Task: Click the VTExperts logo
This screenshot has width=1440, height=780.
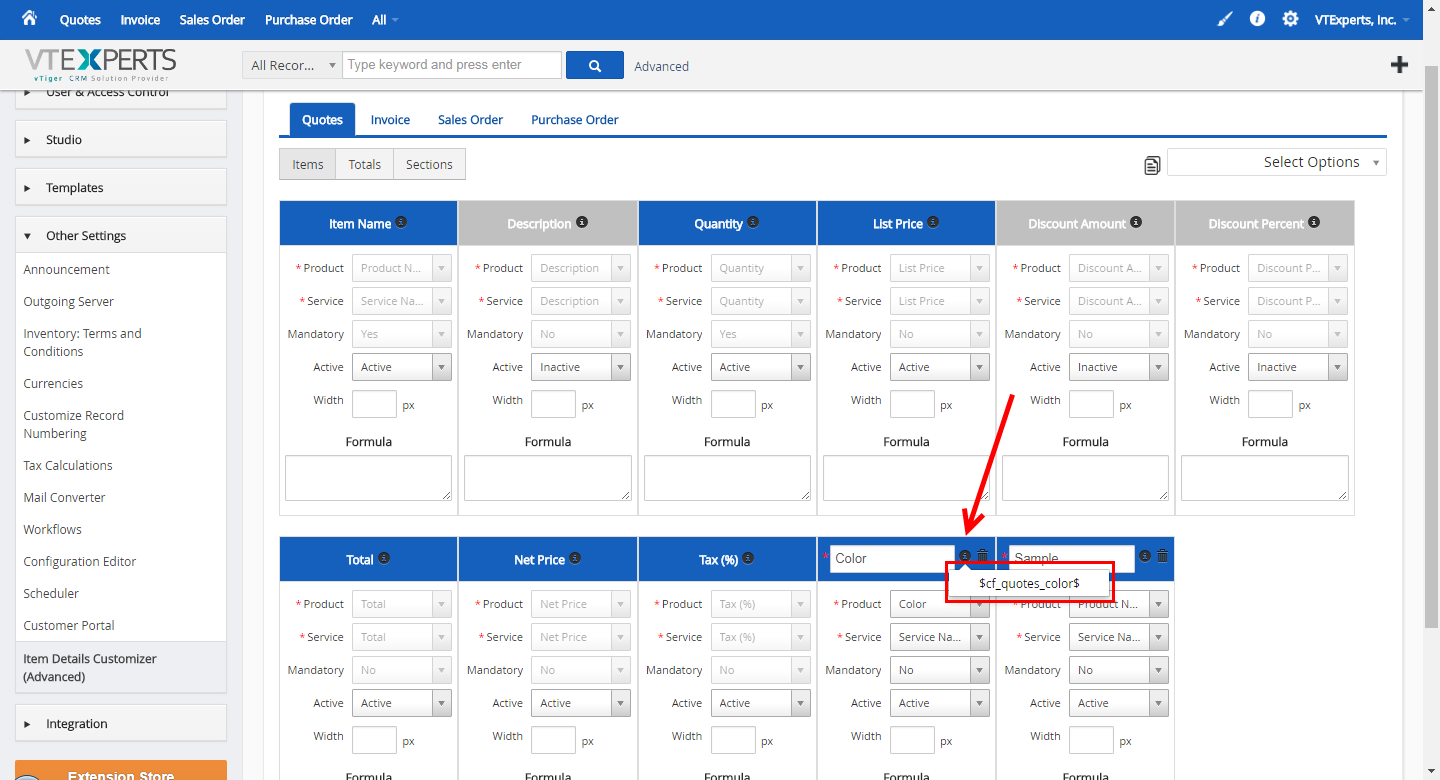Action: [x=100, y=64]
